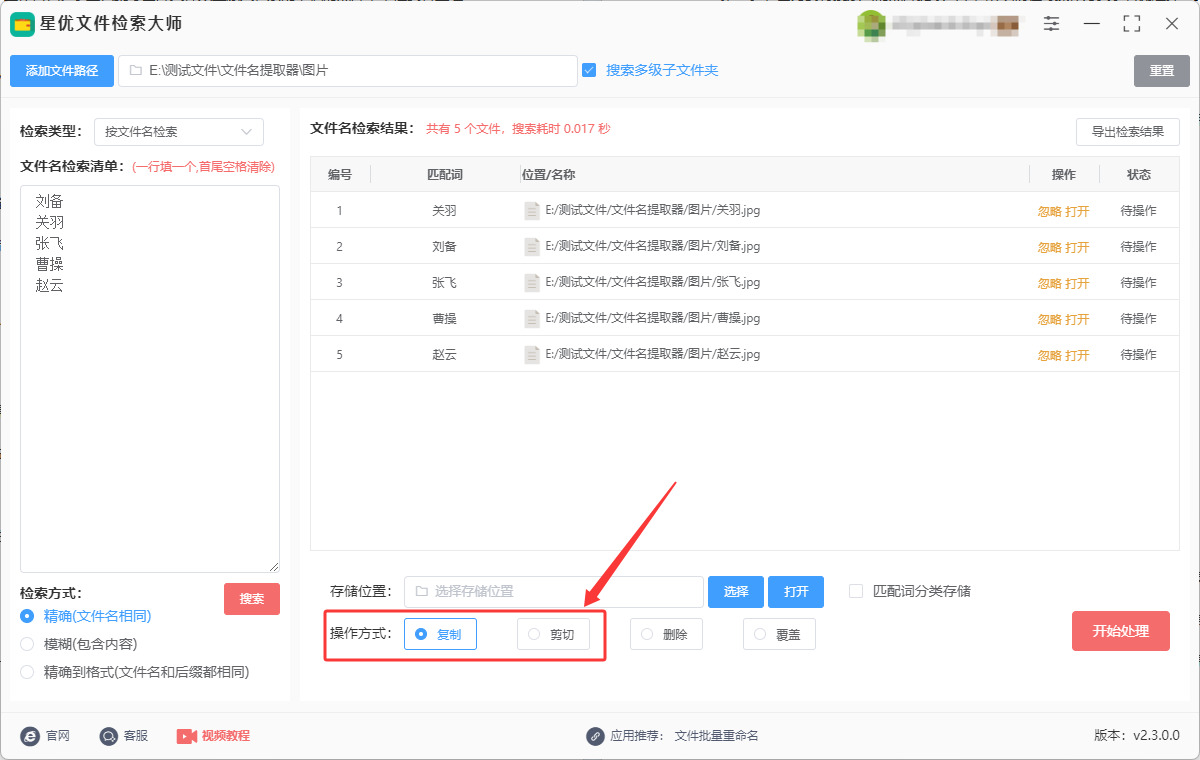
Task: Expand the 检索类型 dropdown
Action: click(179, 132)
